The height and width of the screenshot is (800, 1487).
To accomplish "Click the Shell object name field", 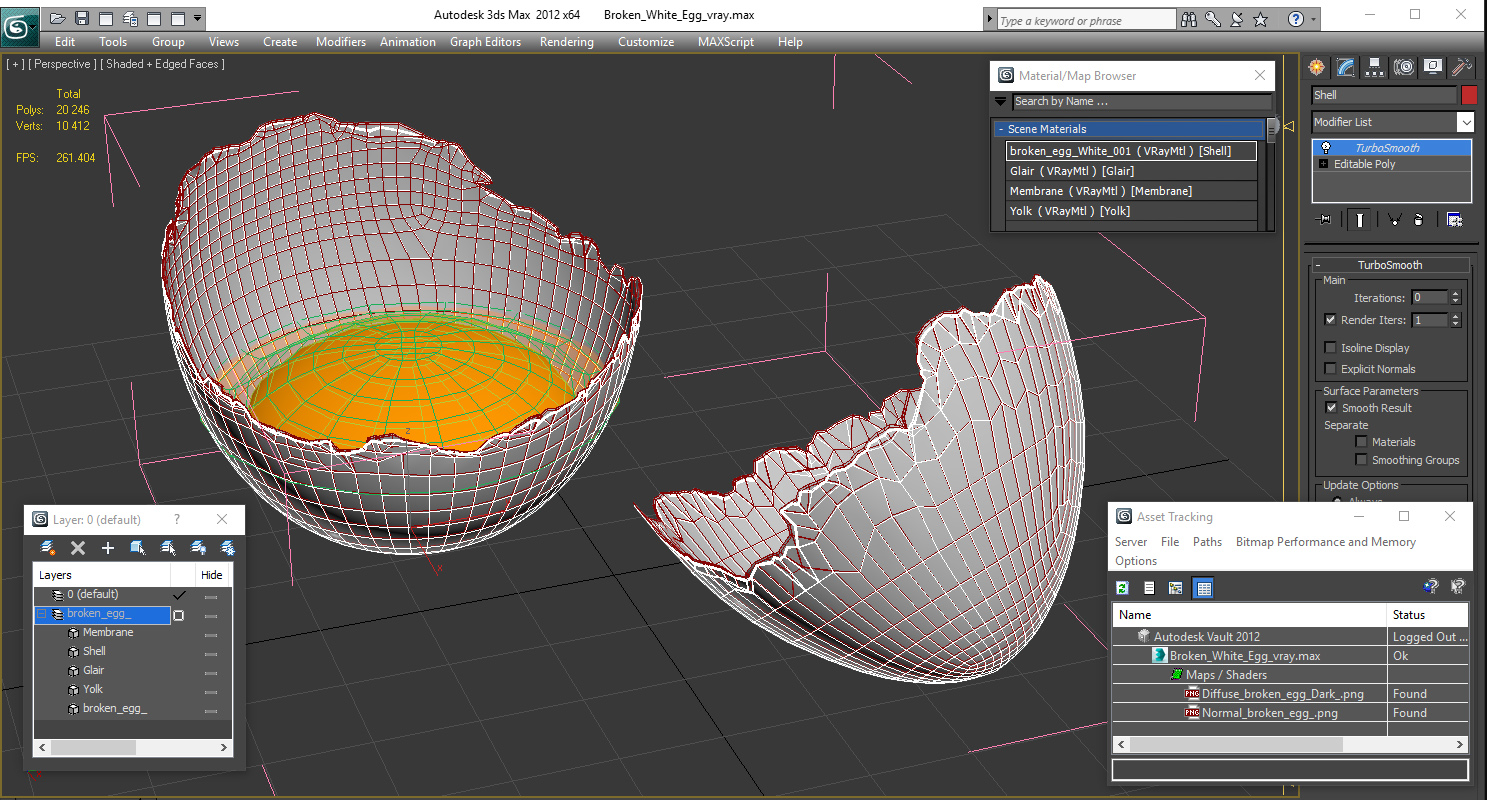I will click(x=1384, y=95).
